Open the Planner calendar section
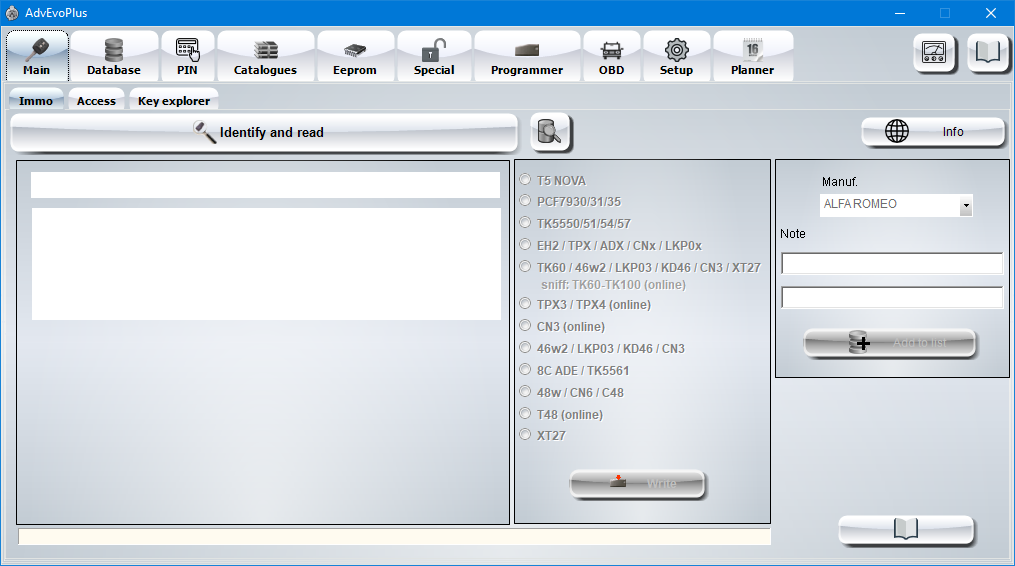1015x566 pixels. coord(753,56)
